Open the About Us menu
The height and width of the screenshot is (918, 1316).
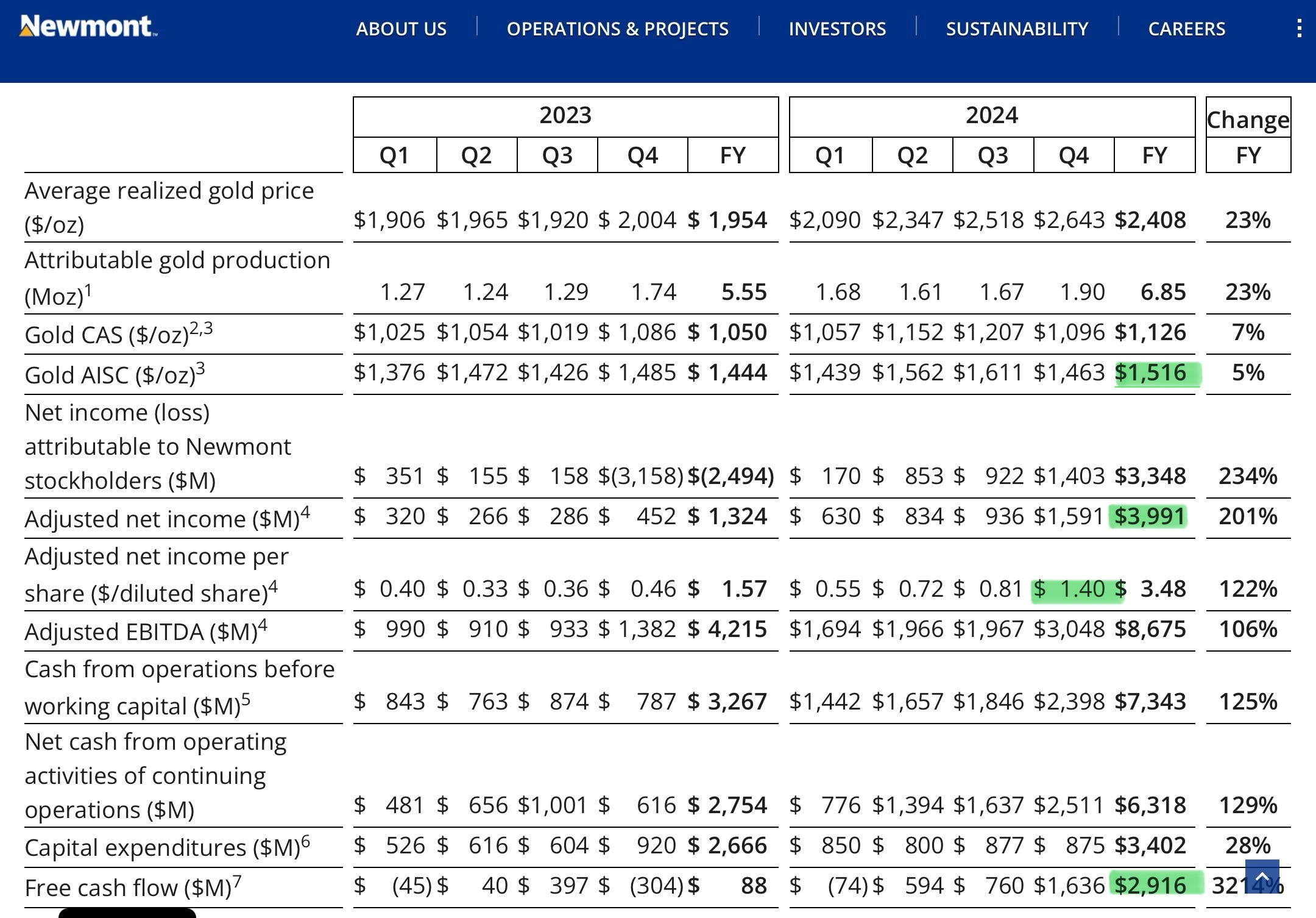[401, 29]
